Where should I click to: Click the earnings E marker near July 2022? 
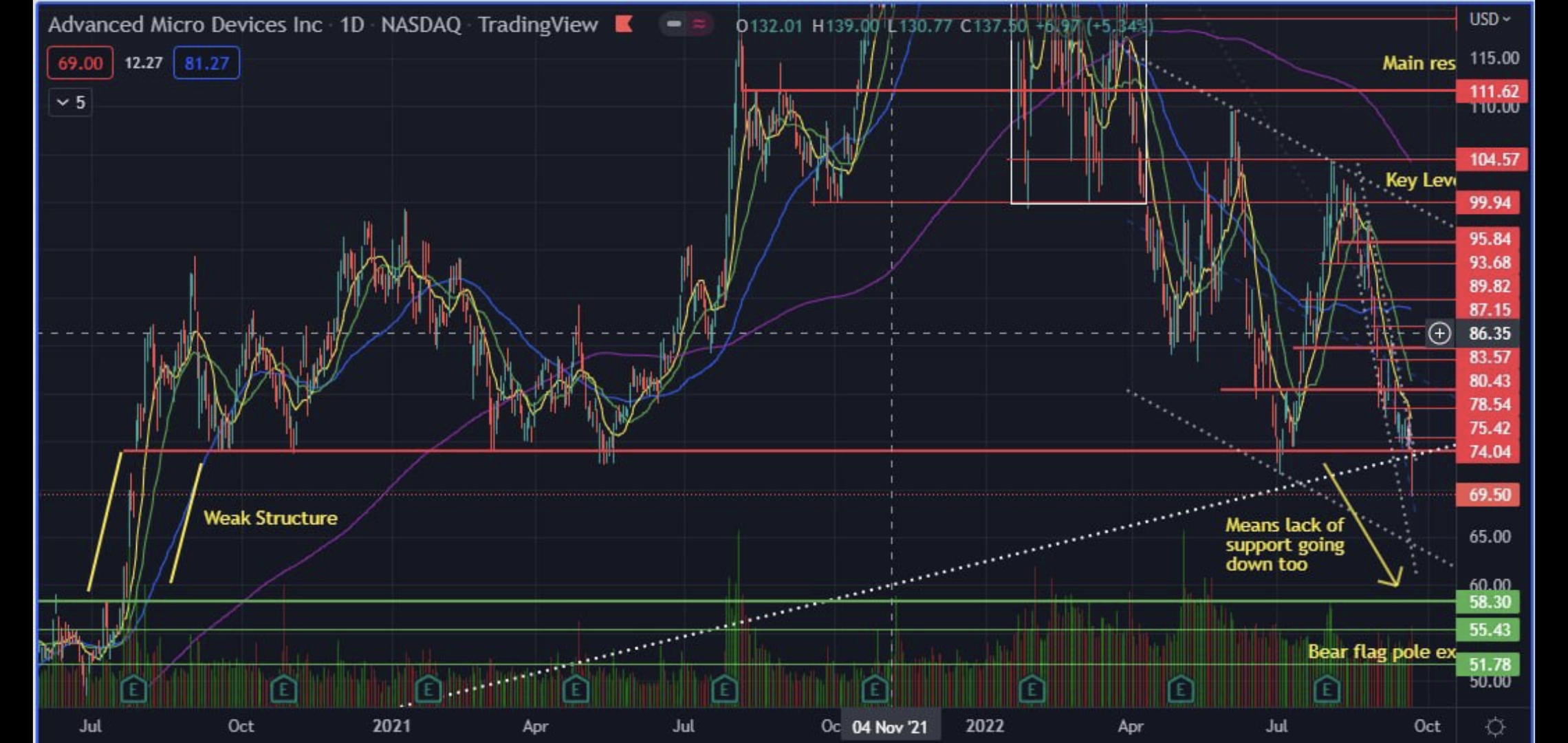click(x=1327, y=689)
